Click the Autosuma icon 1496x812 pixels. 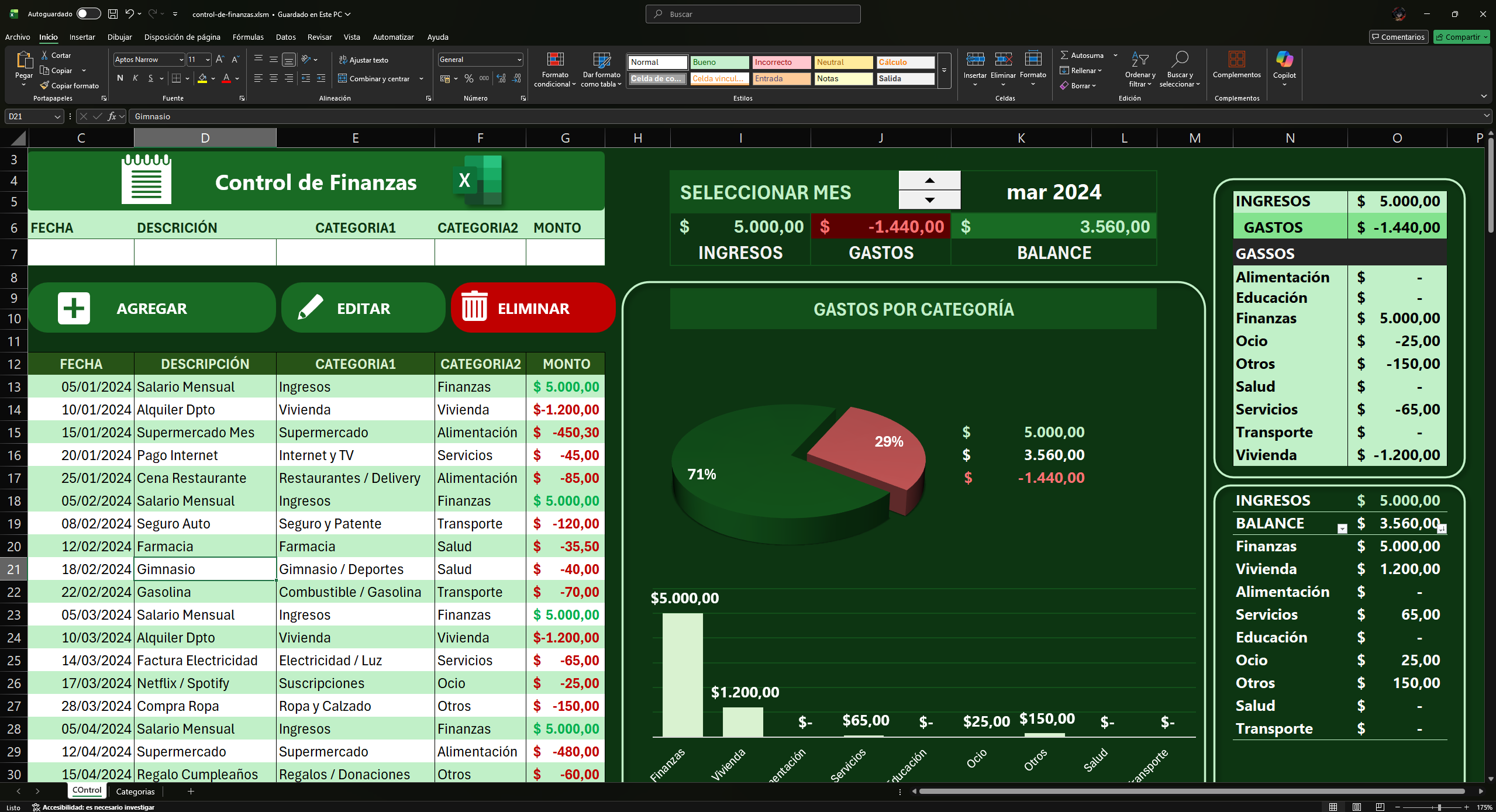point(1086,54)
